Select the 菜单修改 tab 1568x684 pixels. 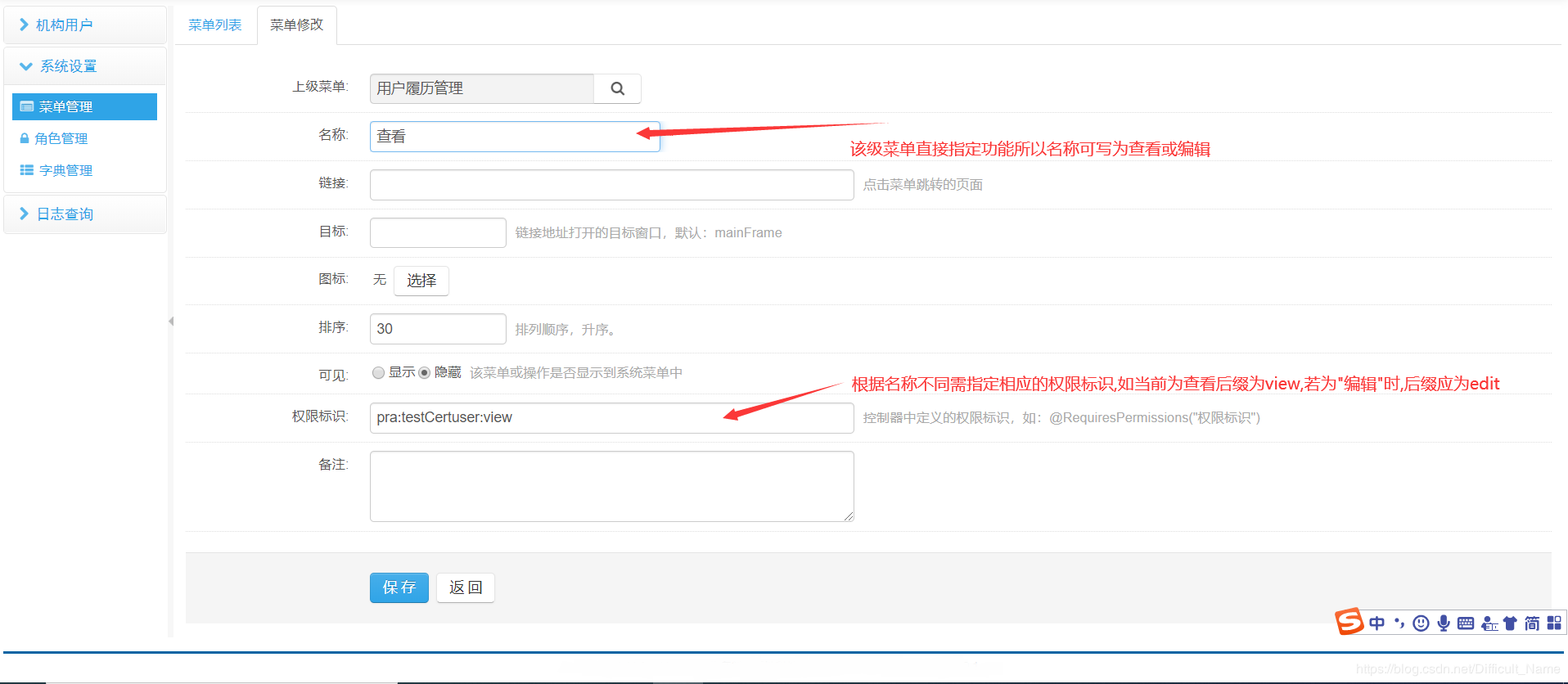297,25
